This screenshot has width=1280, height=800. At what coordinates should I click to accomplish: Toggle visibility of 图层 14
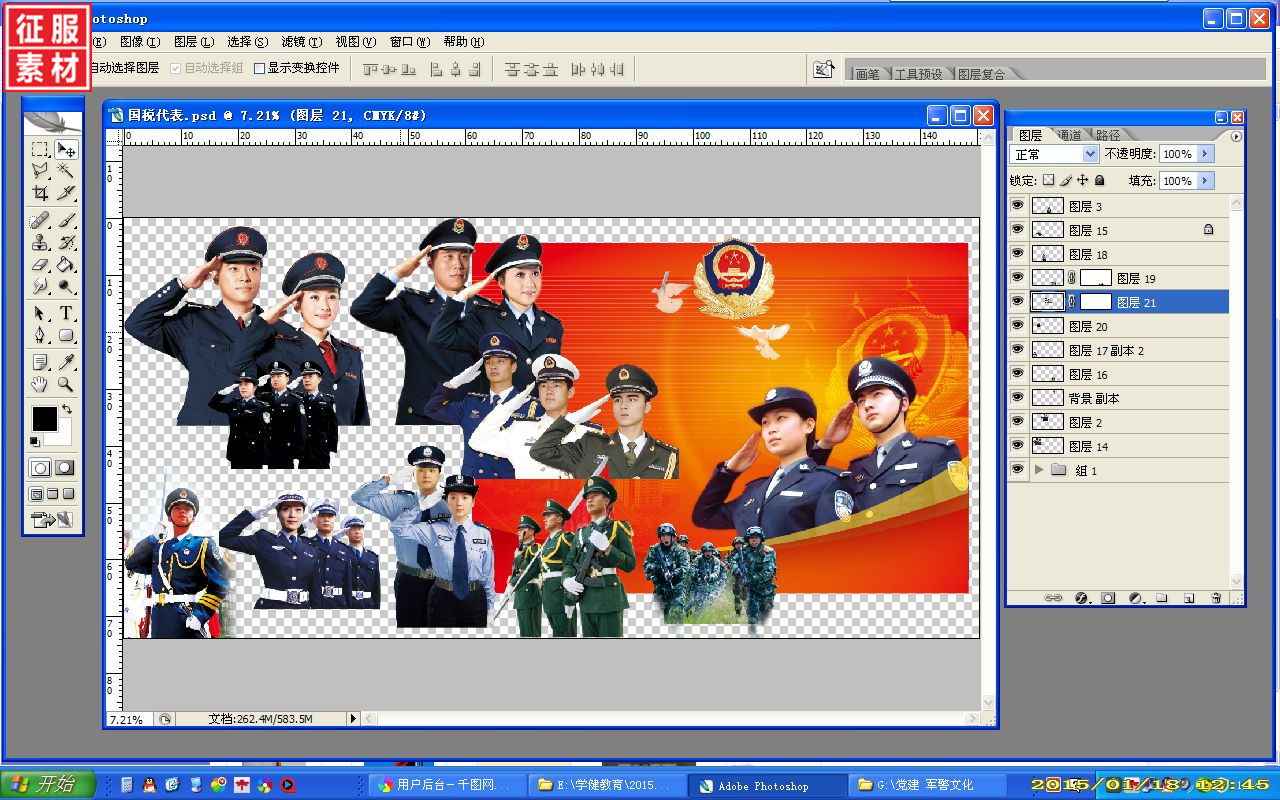(x=1018, y=445)
